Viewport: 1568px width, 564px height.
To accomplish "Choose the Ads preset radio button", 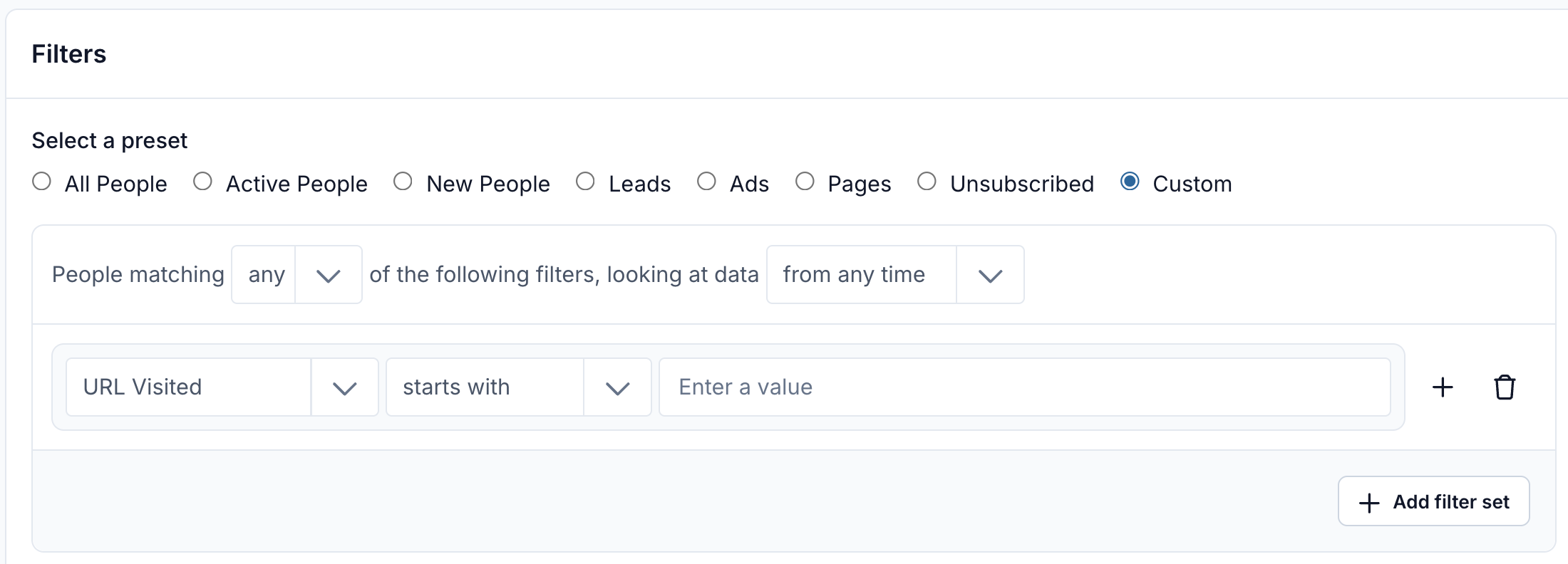I will coord(707,182).
